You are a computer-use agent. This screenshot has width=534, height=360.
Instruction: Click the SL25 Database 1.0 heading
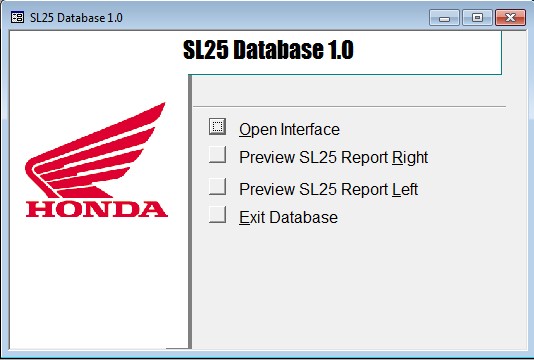tap(268, 50)
